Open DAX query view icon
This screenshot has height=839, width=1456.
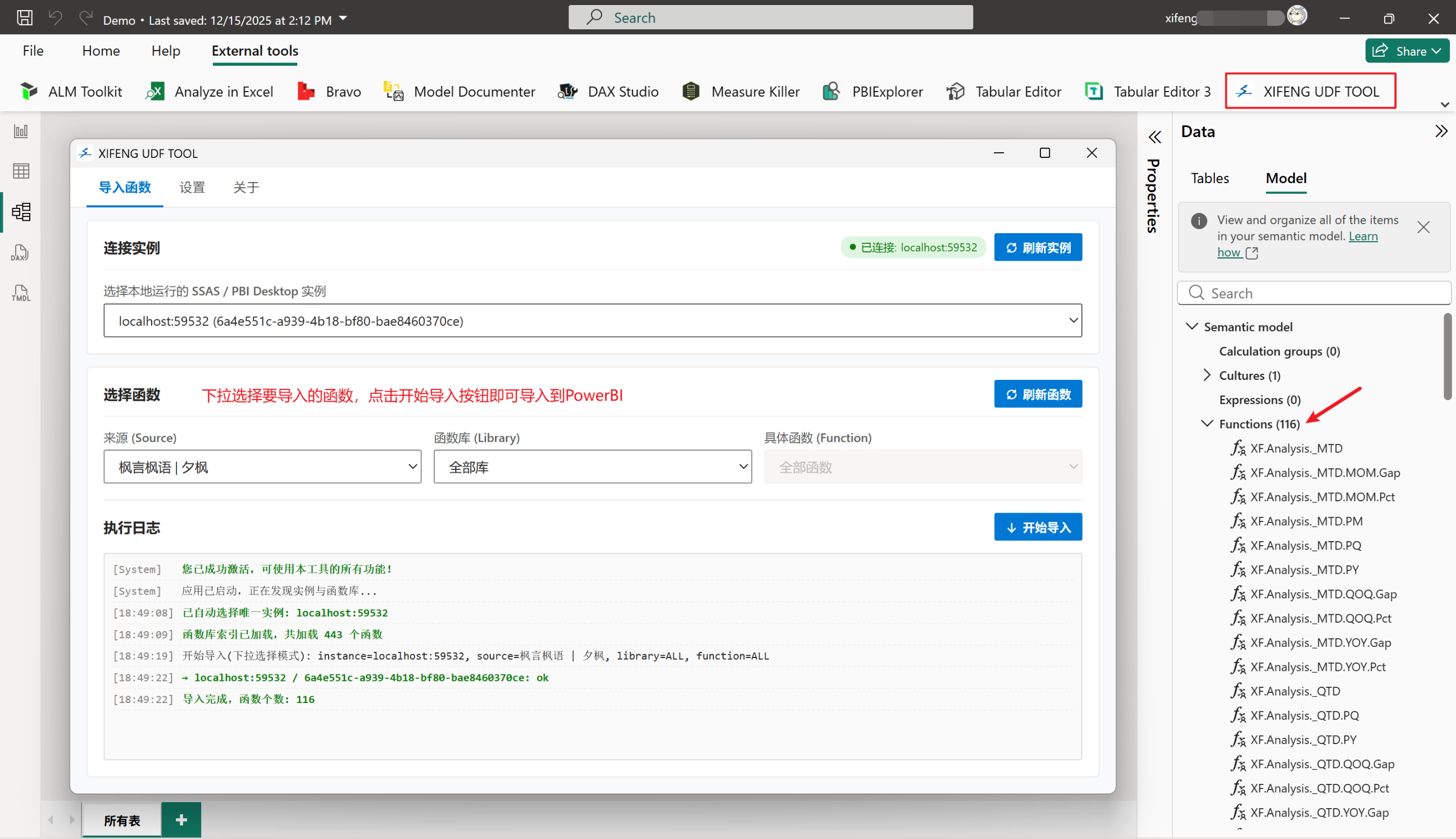pos(21,252)
